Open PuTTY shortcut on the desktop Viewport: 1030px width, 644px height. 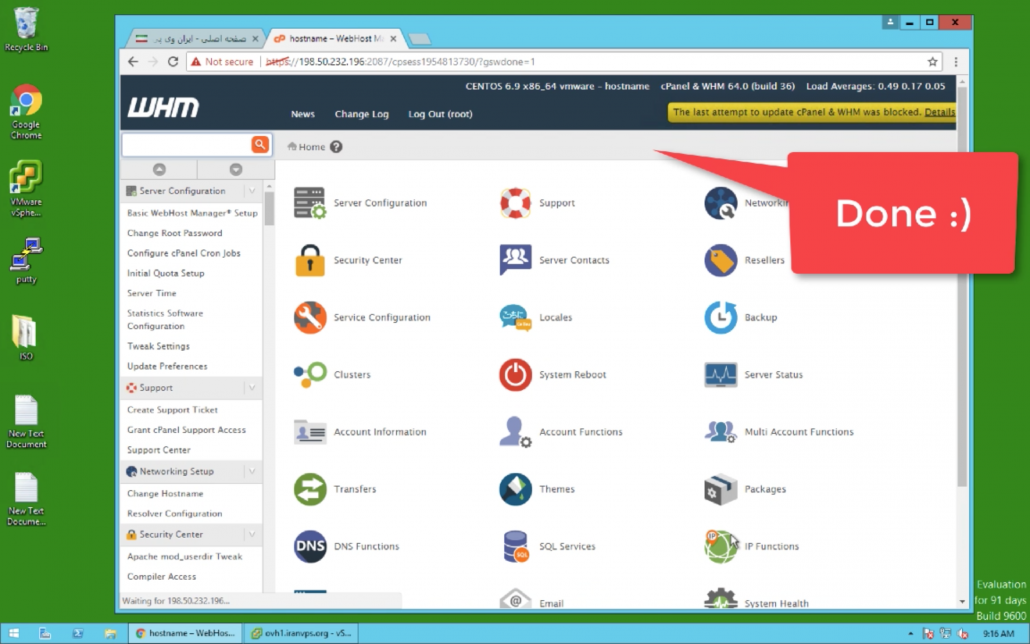[x=26, y=260]
